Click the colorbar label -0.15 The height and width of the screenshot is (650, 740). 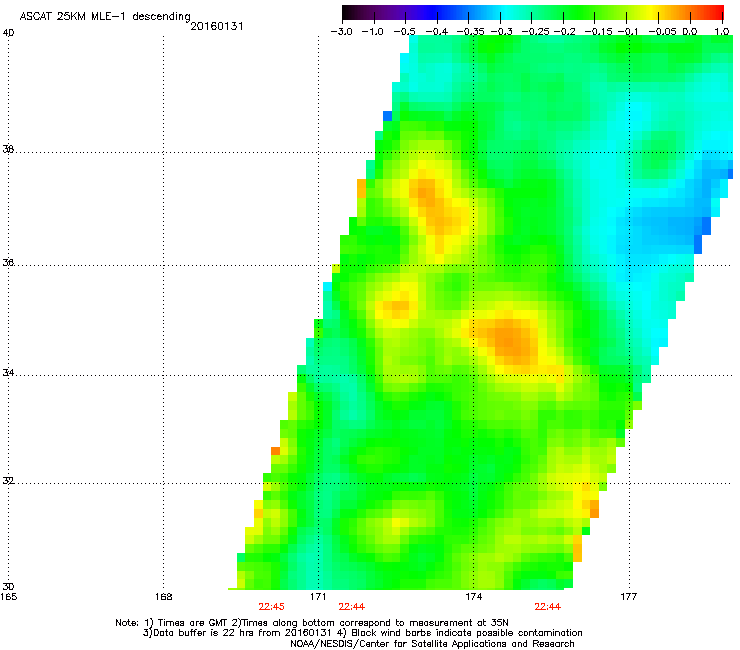click(598, 32)
